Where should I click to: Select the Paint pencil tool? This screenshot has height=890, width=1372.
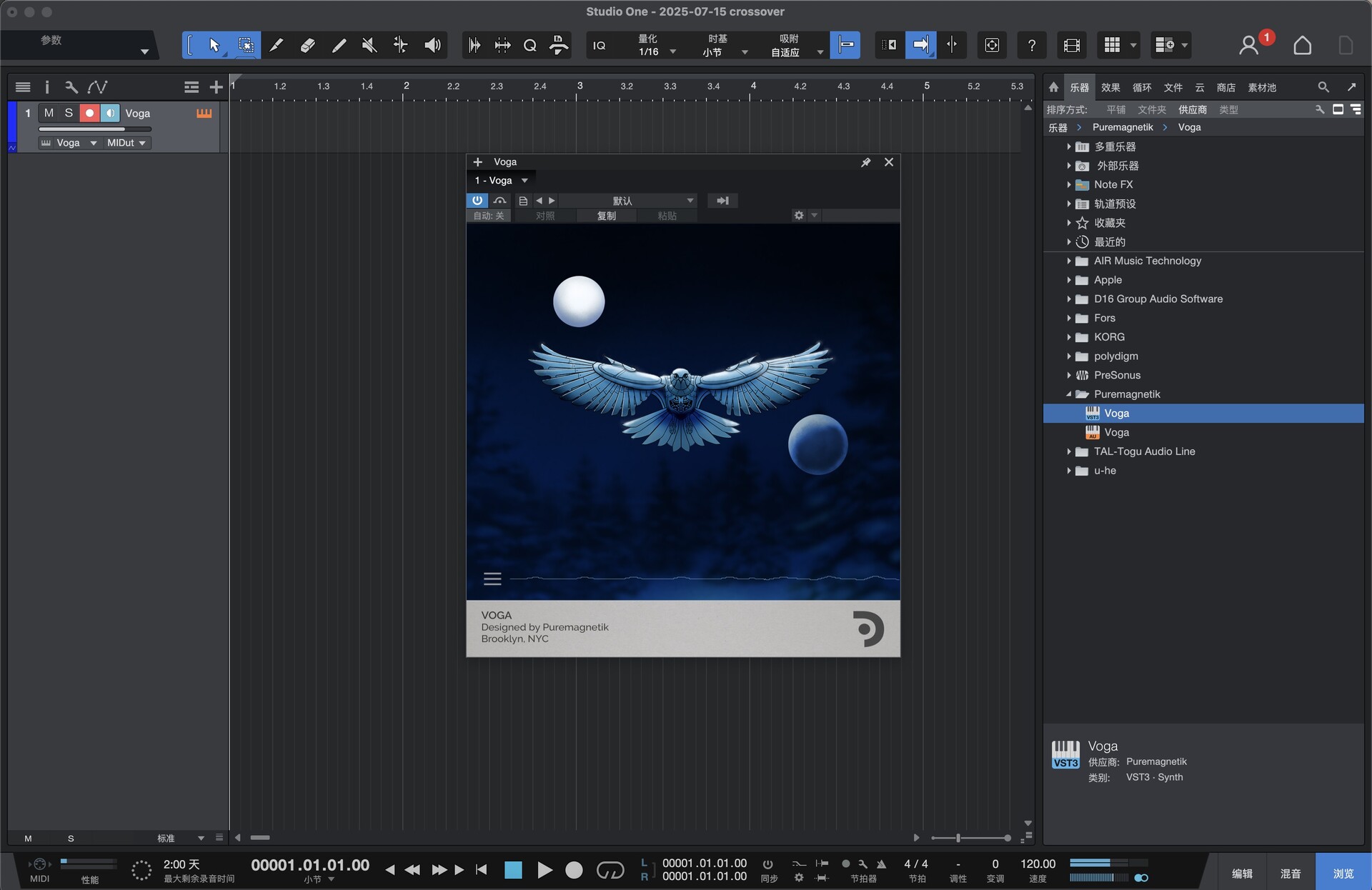click(x=277, y=45)
